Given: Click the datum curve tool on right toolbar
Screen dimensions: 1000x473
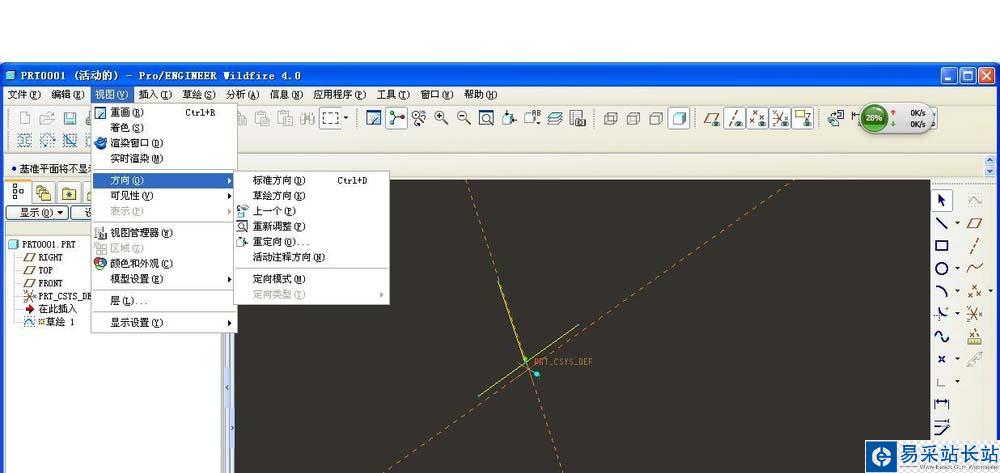Looking at the screenshot, I should pyautogui.click(x=974, y=268).
